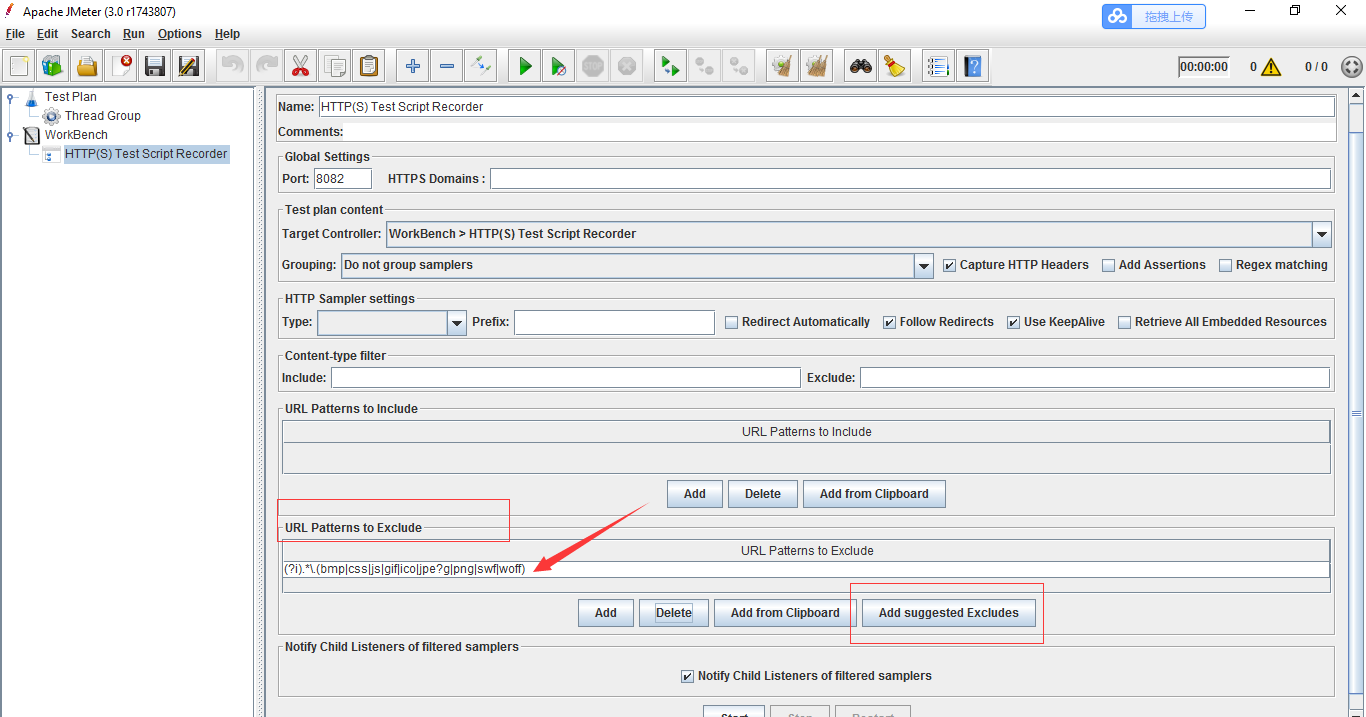Click the HTTPS Domains input field
Screen dimensions: 1366x717
click(910, 179)
